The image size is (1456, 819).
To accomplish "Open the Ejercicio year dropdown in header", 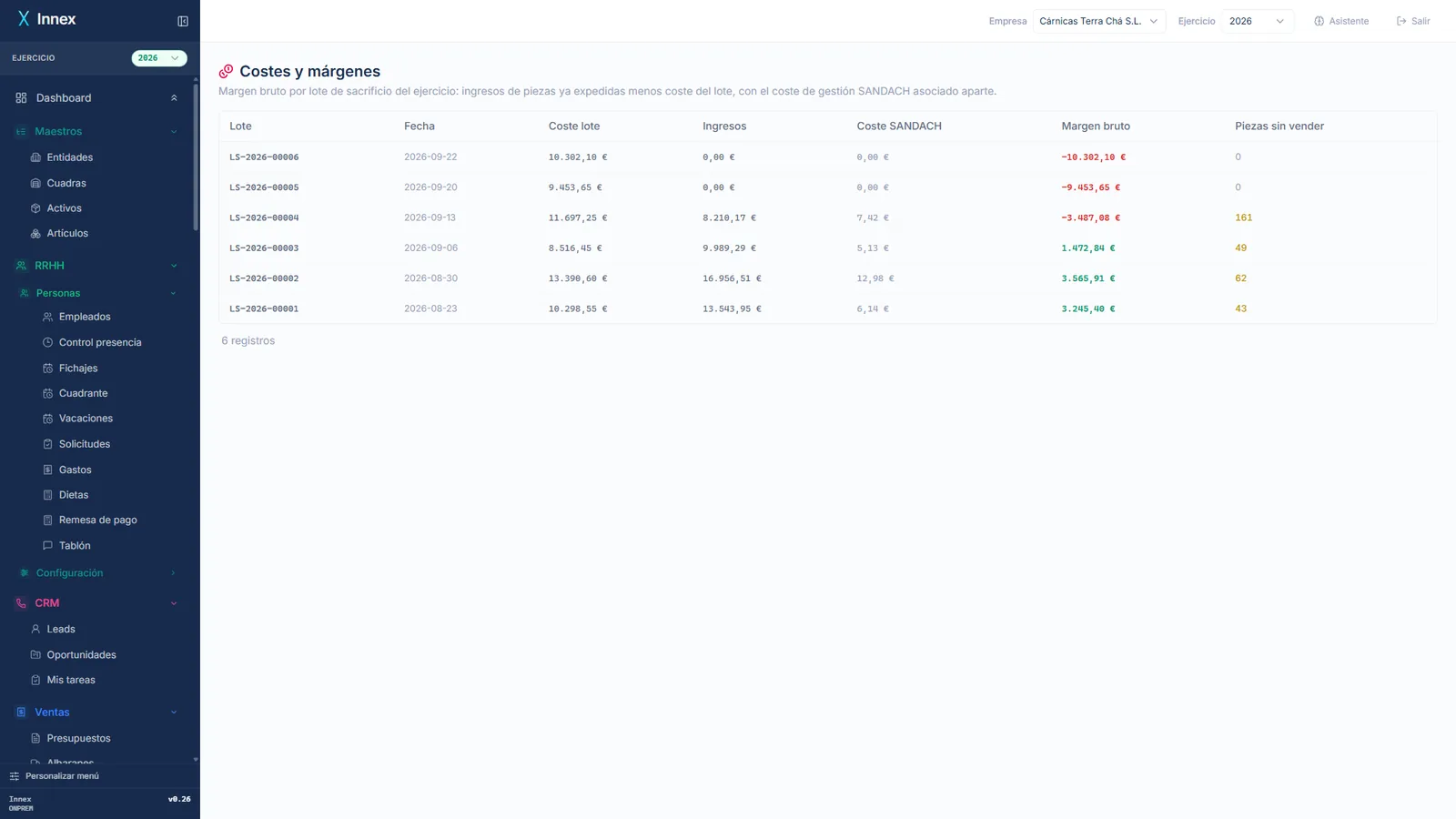I will 1258,21.
